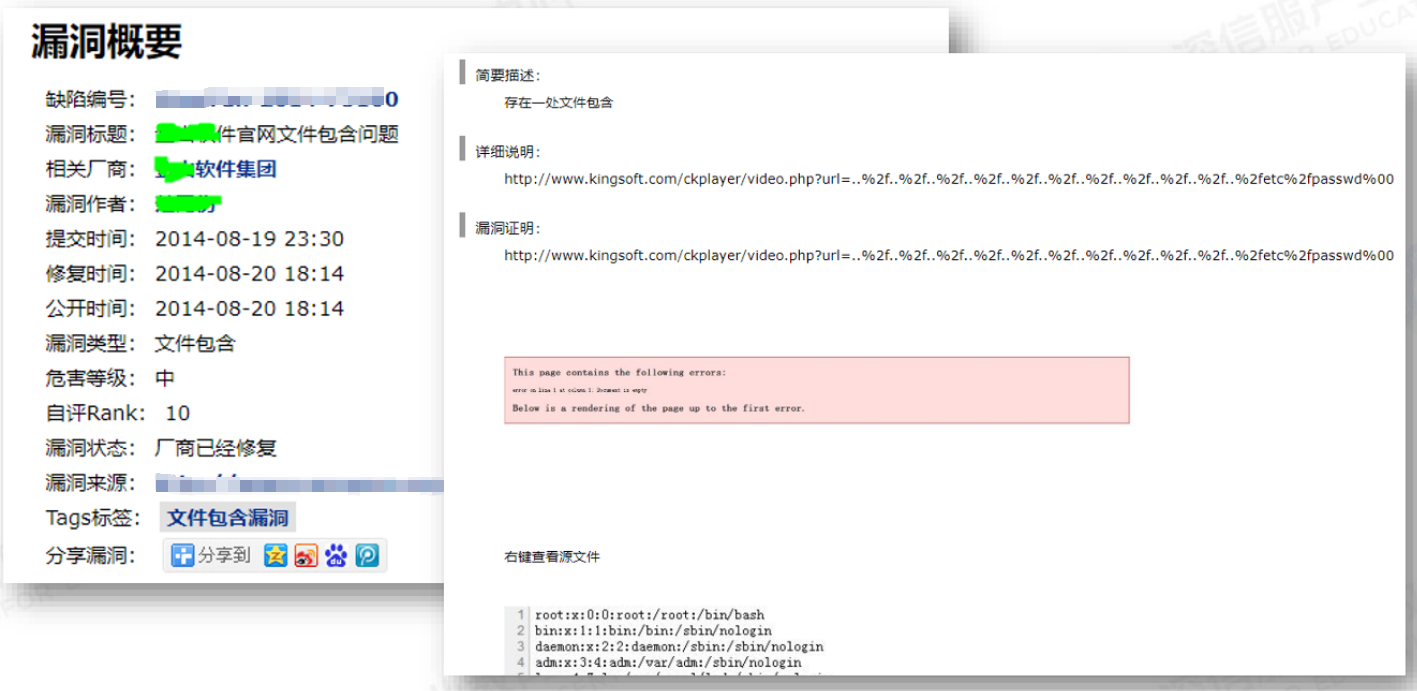Click the 危害等级 value 中

165,379
